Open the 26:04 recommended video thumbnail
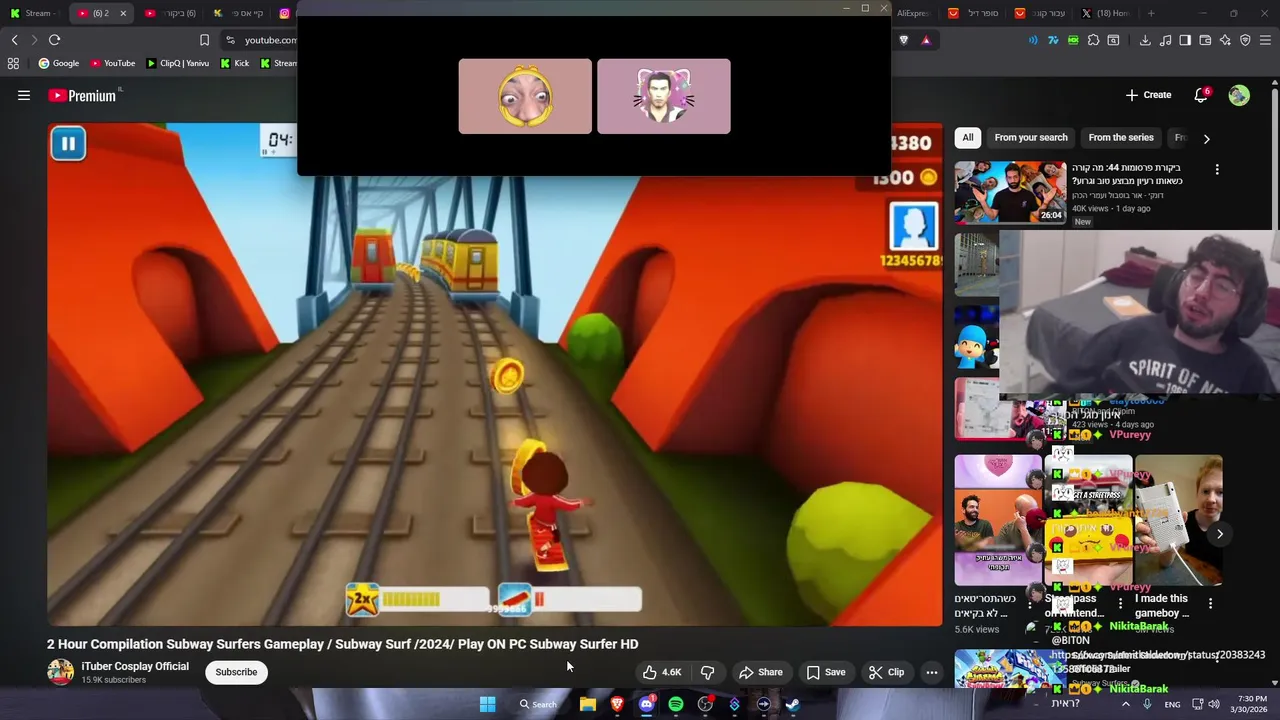Screen dimensions: 1280x720 [1009, 193]
